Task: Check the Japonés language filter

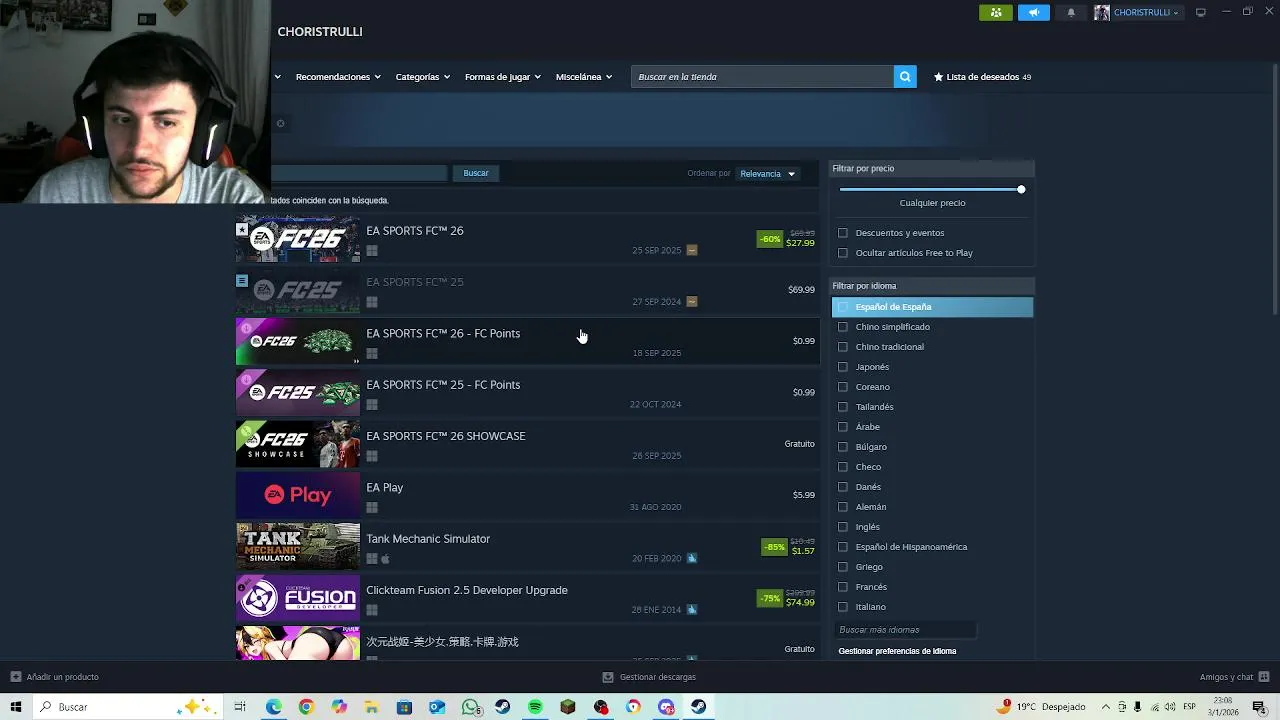Action: pyautogui.click(x=842, y=367)
